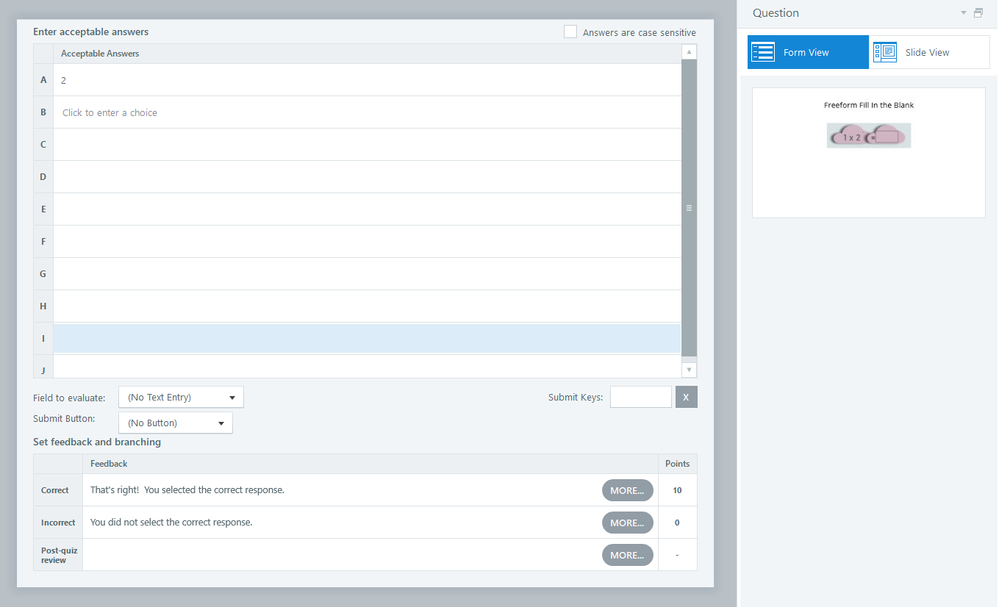Clear Submit Keys with X button
This screenshot has width=999, height=607.
(x=686, y=397)
